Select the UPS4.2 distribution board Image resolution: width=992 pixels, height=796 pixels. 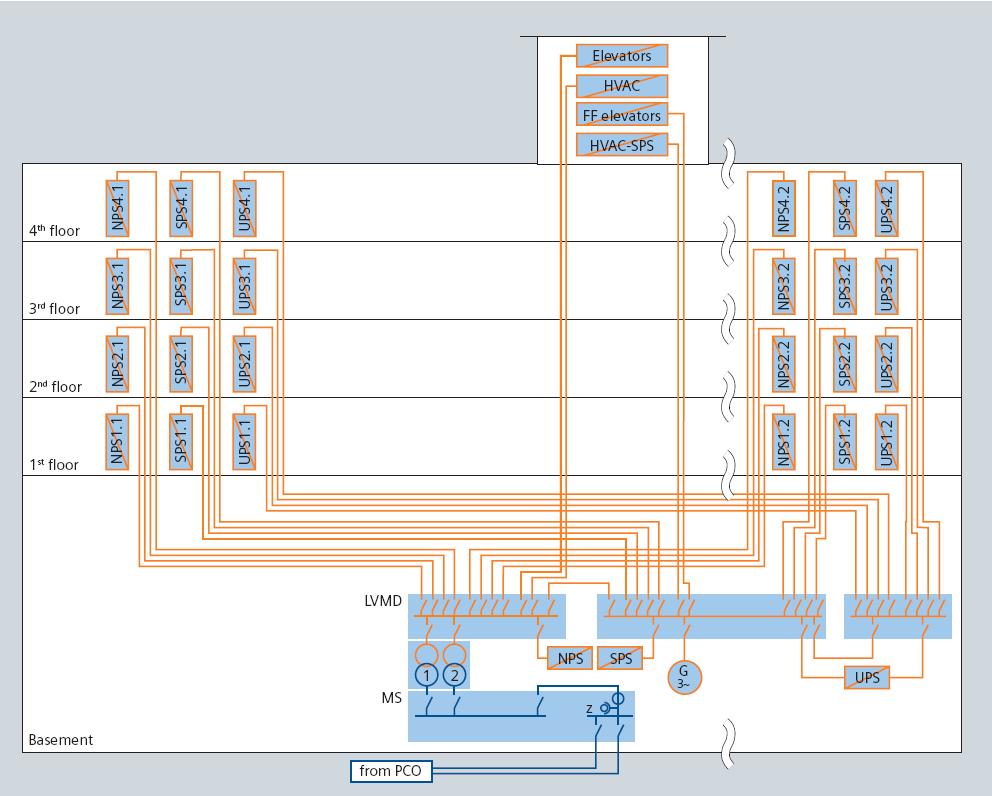[887, 207]
